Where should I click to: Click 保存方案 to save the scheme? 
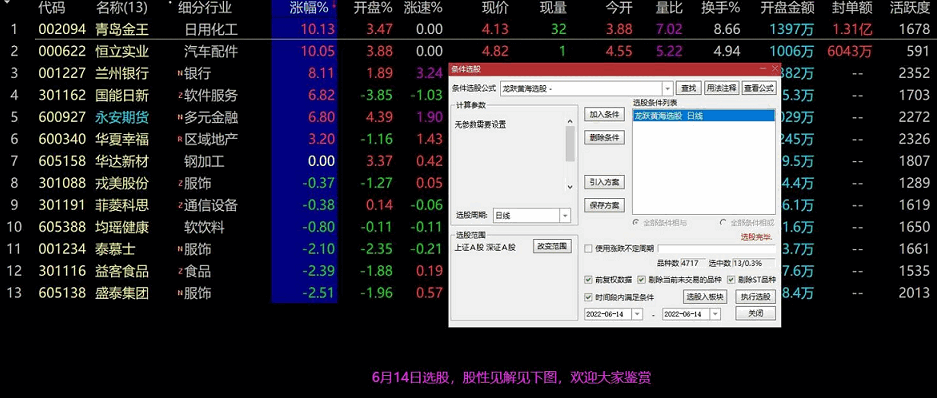(604, 206)
